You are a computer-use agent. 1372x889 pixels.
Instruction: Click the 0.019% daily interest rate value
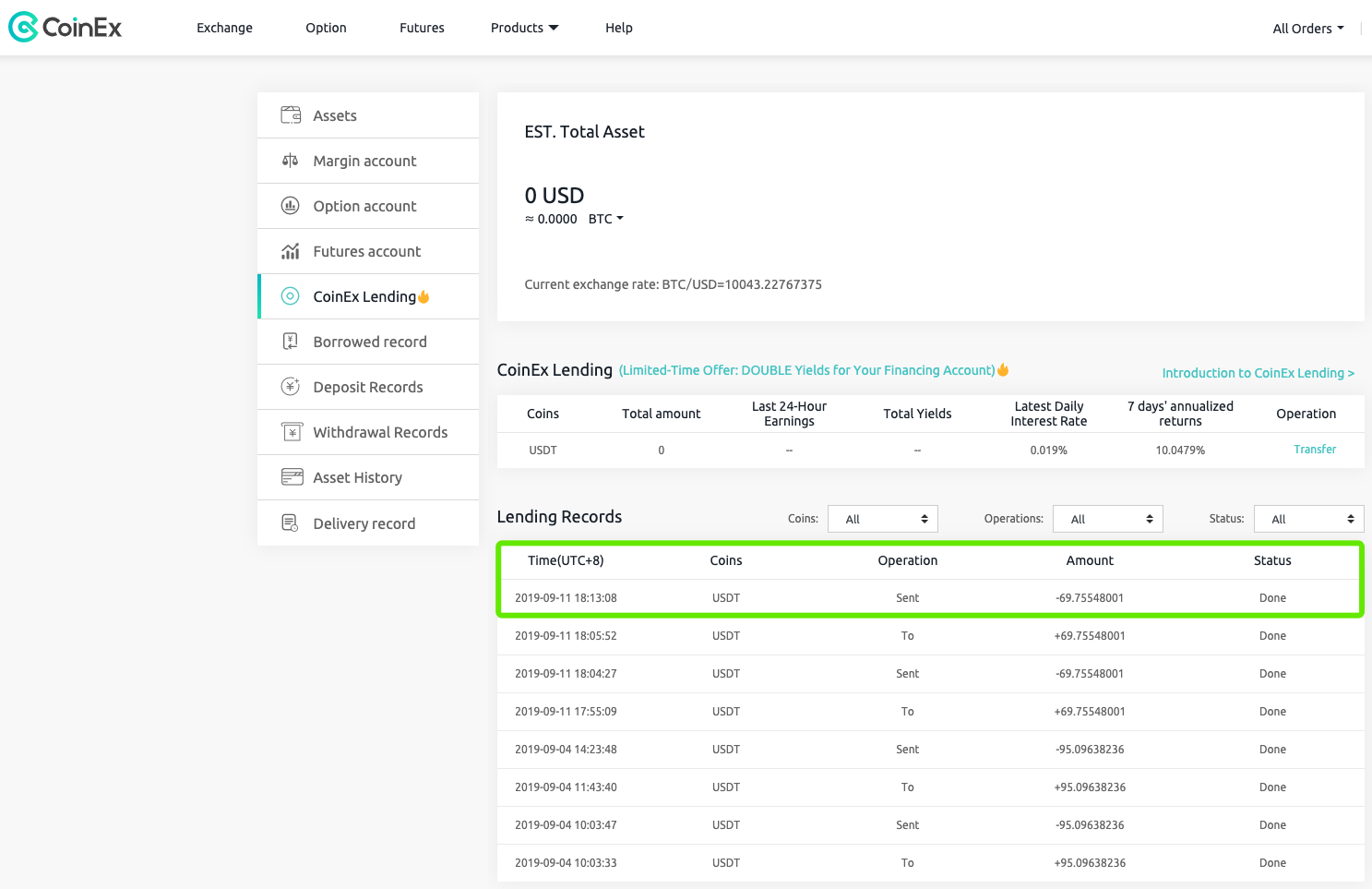1048,451
